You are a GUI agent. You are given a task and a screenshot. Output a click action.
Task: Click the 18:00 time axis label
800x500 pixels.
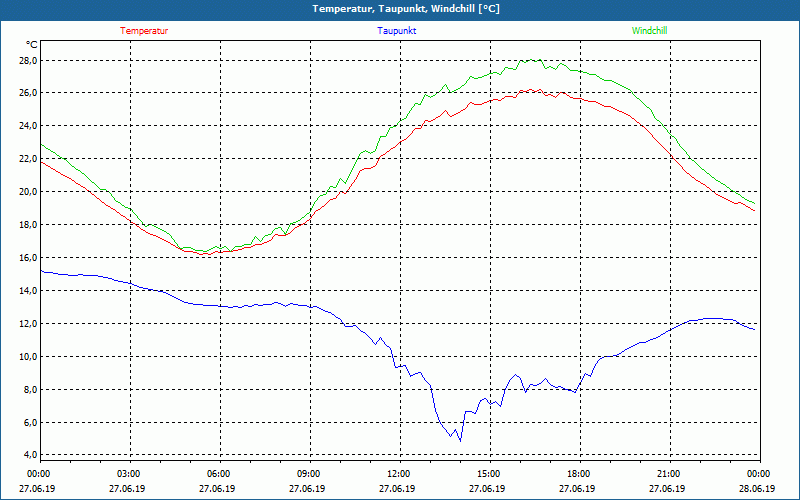coord(579,474)
